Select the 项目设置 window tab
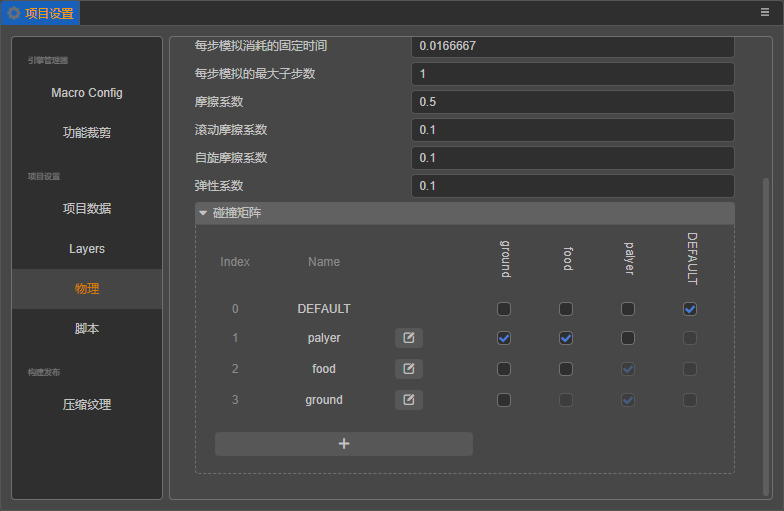This screenshot has width=784, height=511. tap(40, 13)
